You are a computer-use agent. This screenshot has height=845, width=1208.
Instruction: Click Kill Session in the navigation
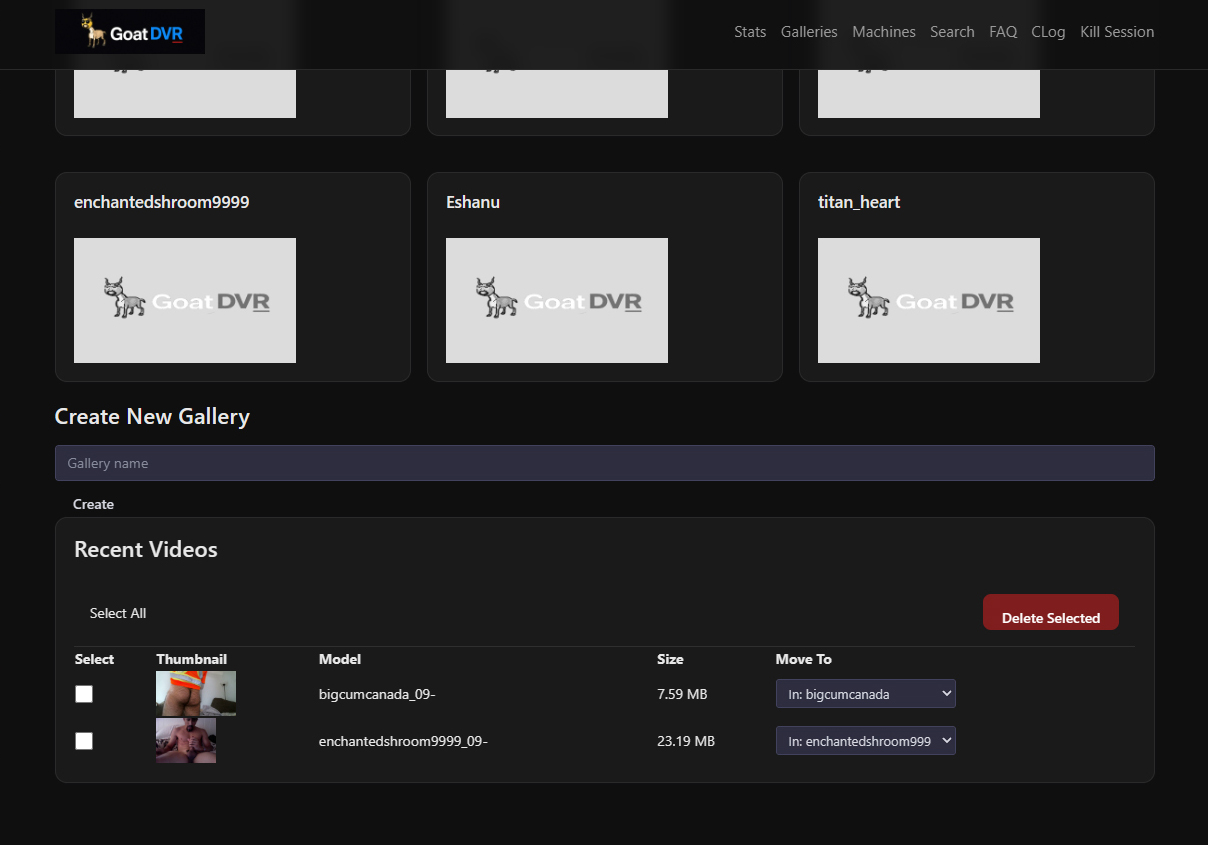click(x=1117, y=32)
